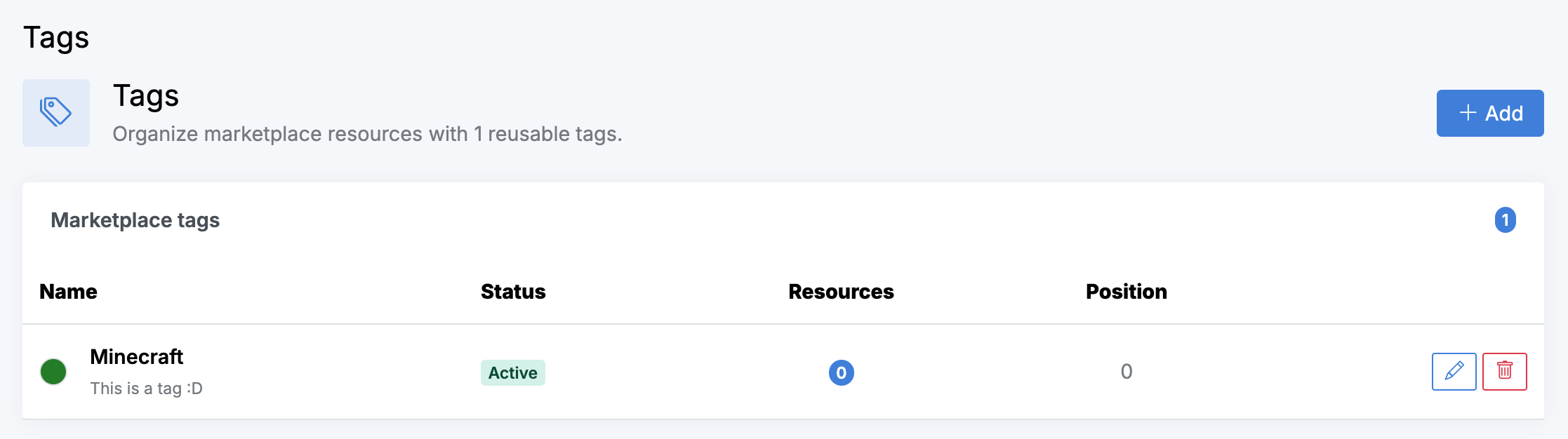Delete the Minecraft tag using trash icon
The image size is (1568, 439).
click(1504, 372)
